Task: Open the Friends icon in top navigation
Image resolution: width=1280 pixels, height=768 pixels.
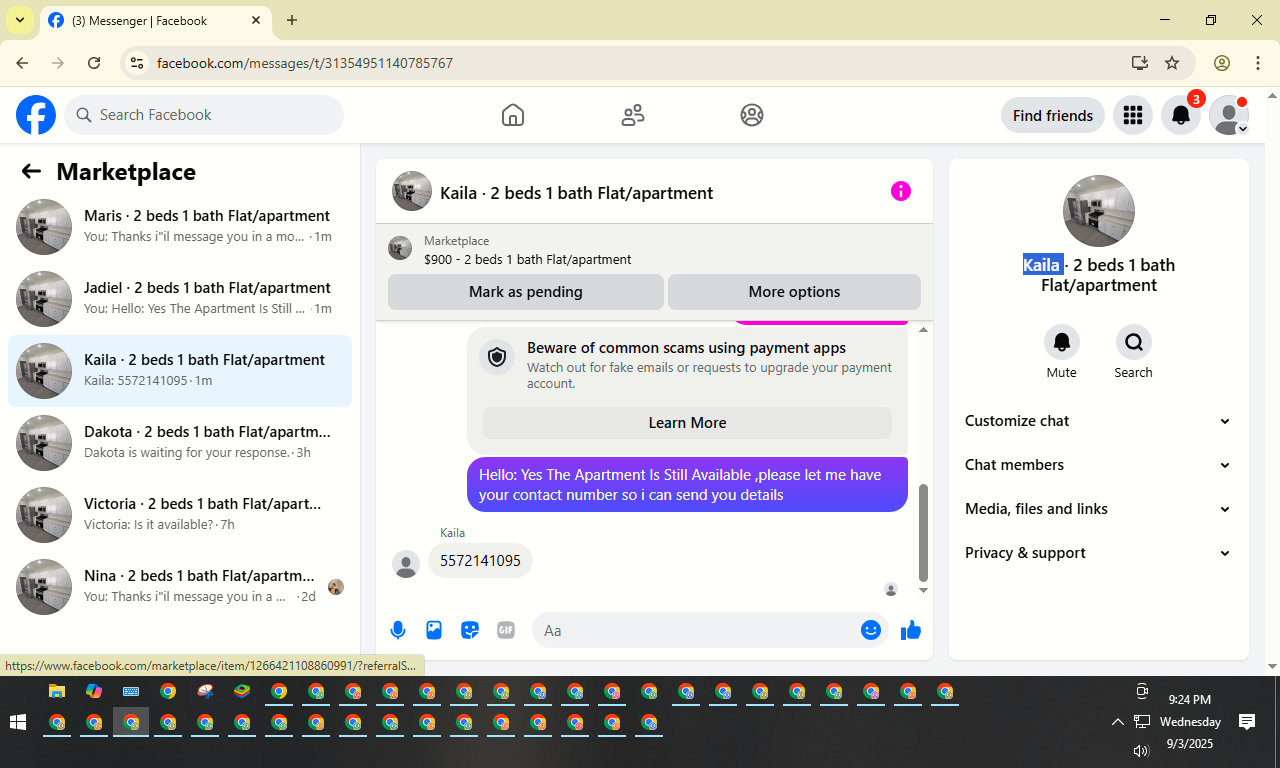Action: click(633, 115)
